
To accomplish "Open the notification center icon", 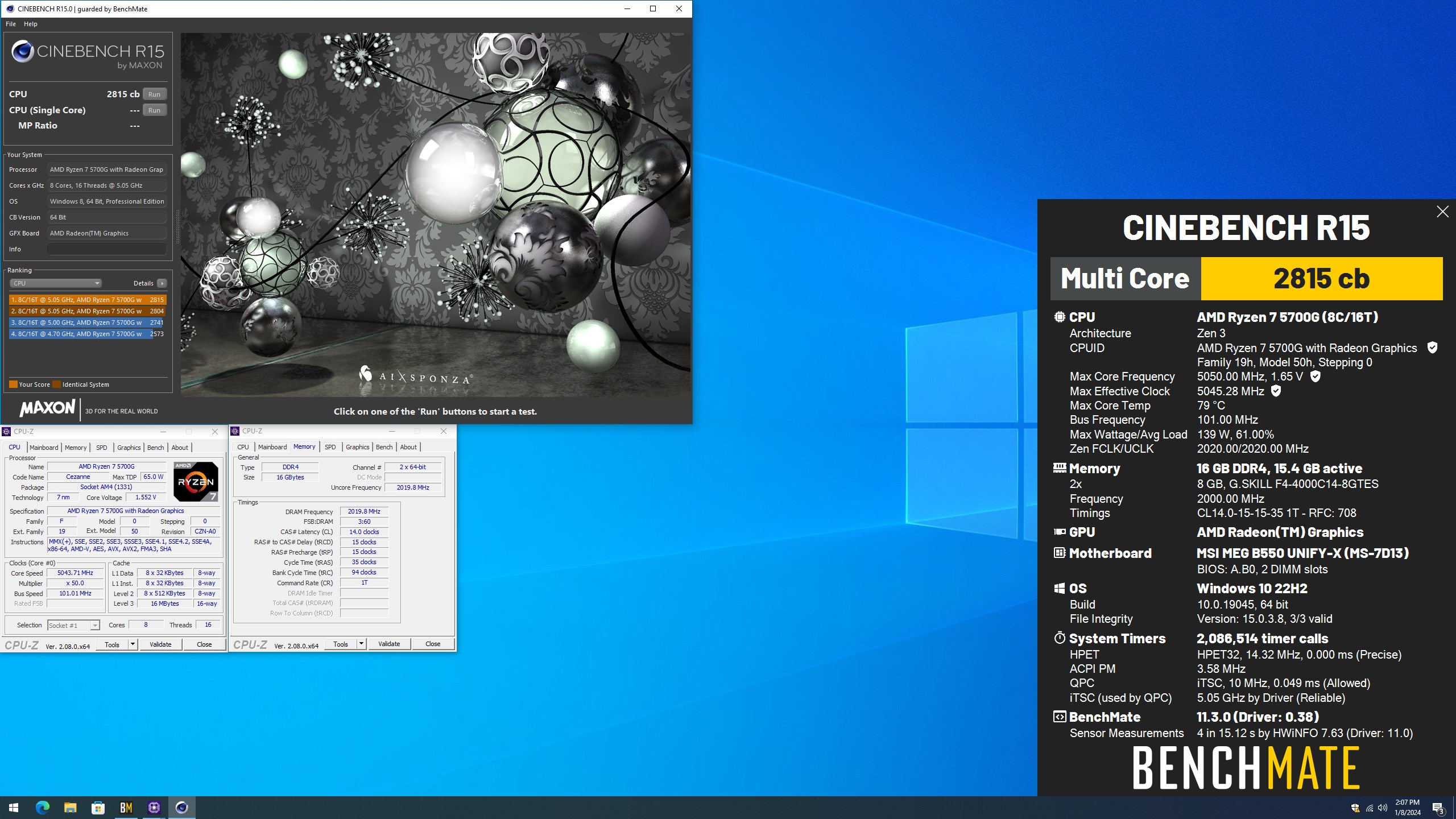I will tap(1438, 808).
